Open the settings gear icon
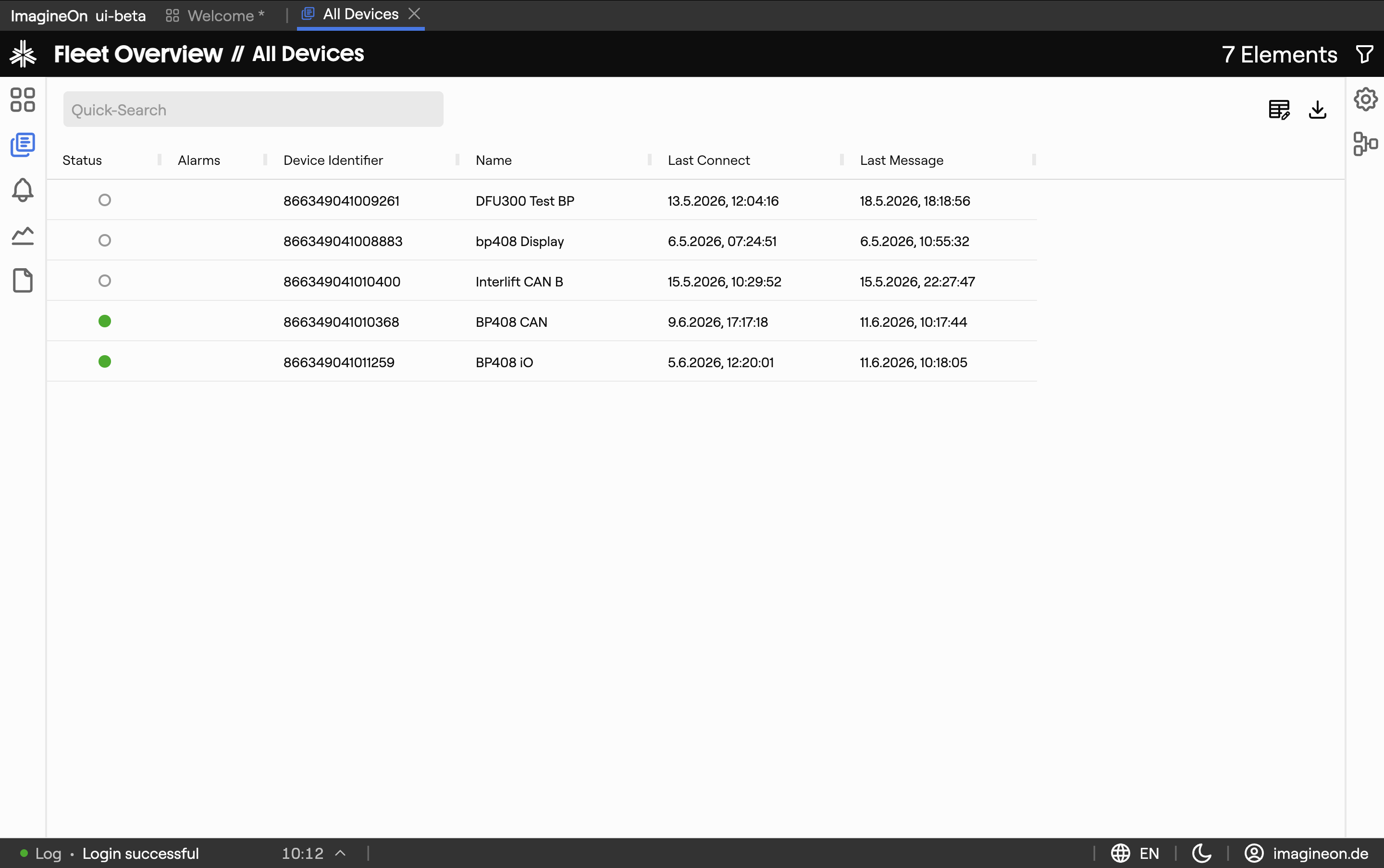This screenshot has width=1384, height=868. pyautogui.click(x=1366, y=99)
